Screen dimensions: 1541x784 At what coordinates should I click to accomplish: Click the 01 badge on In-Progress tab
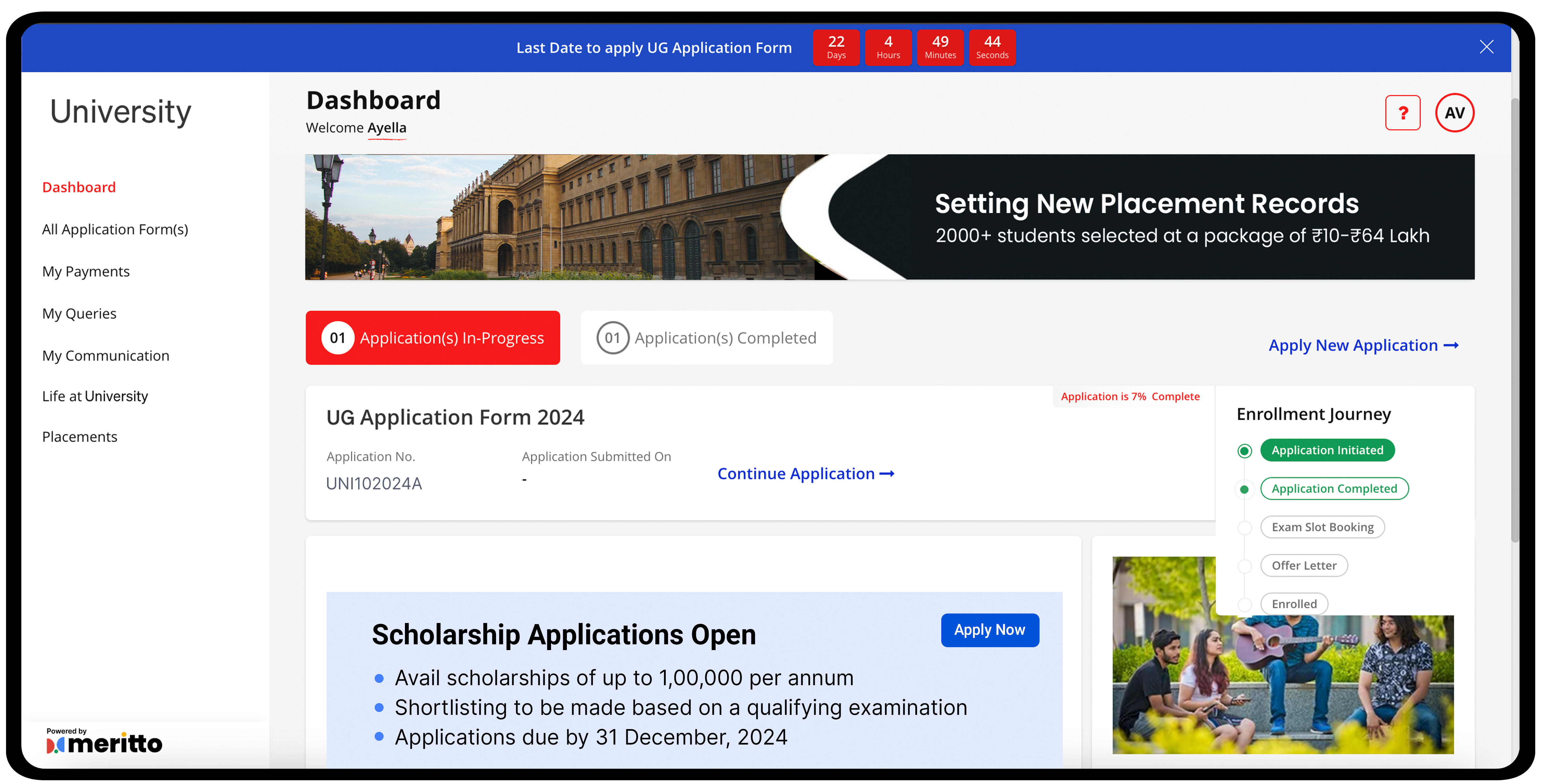337,338
